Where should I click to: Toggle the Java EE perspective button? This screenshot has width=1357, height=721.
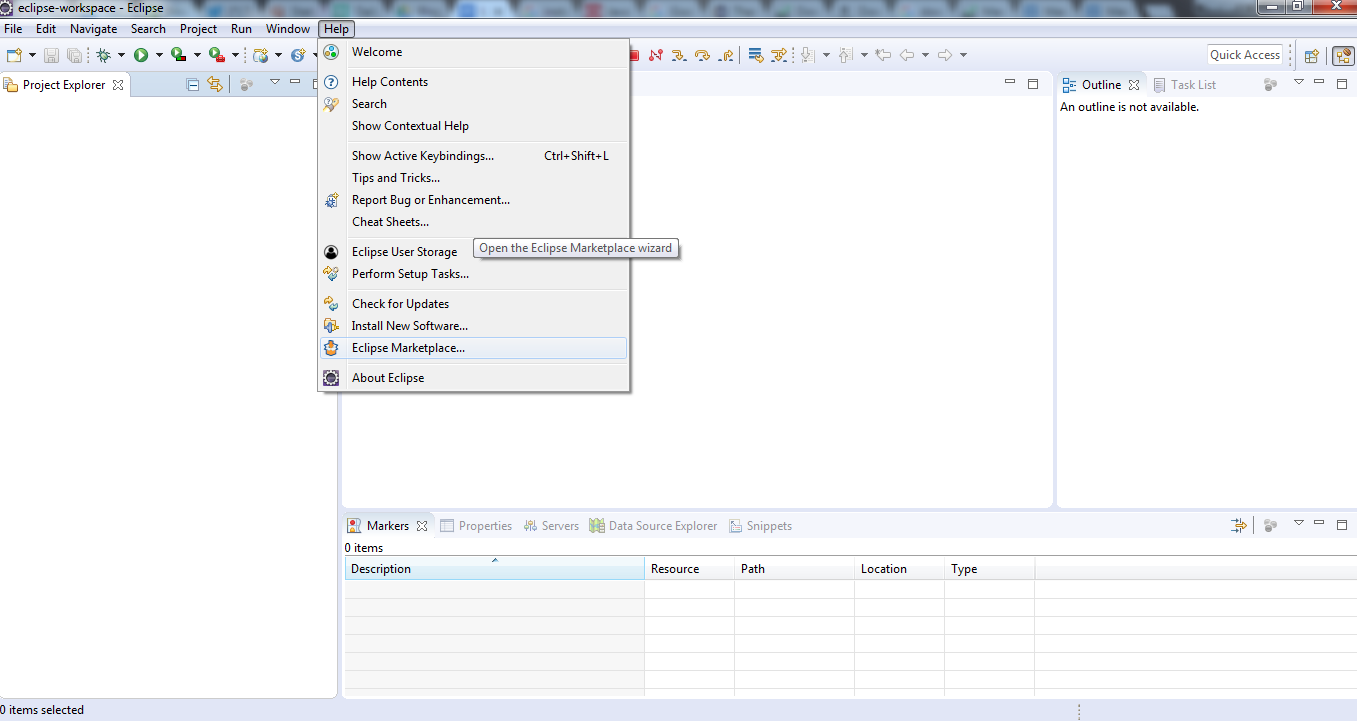(1343, 55)
